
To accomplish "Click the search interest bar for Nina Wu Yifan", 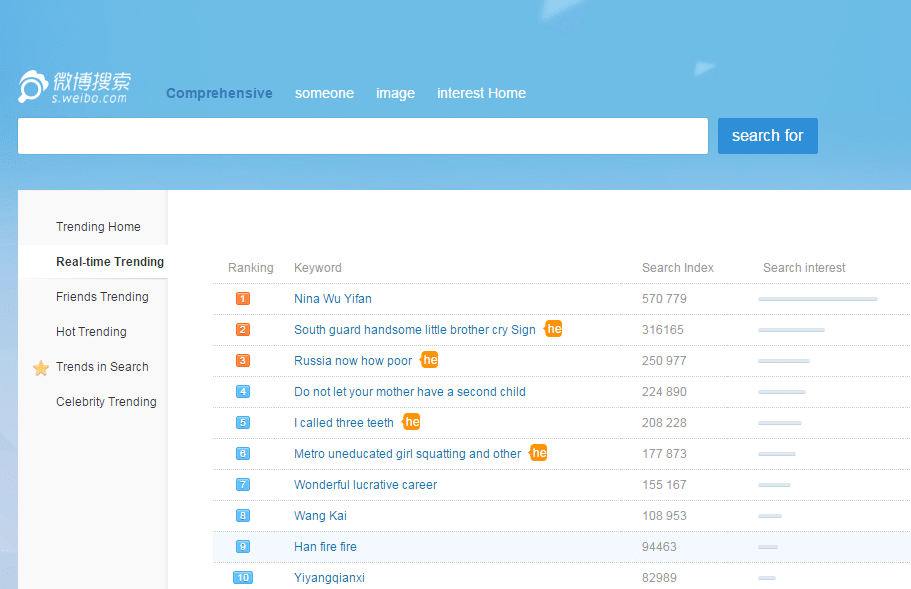I will [817, 299].
